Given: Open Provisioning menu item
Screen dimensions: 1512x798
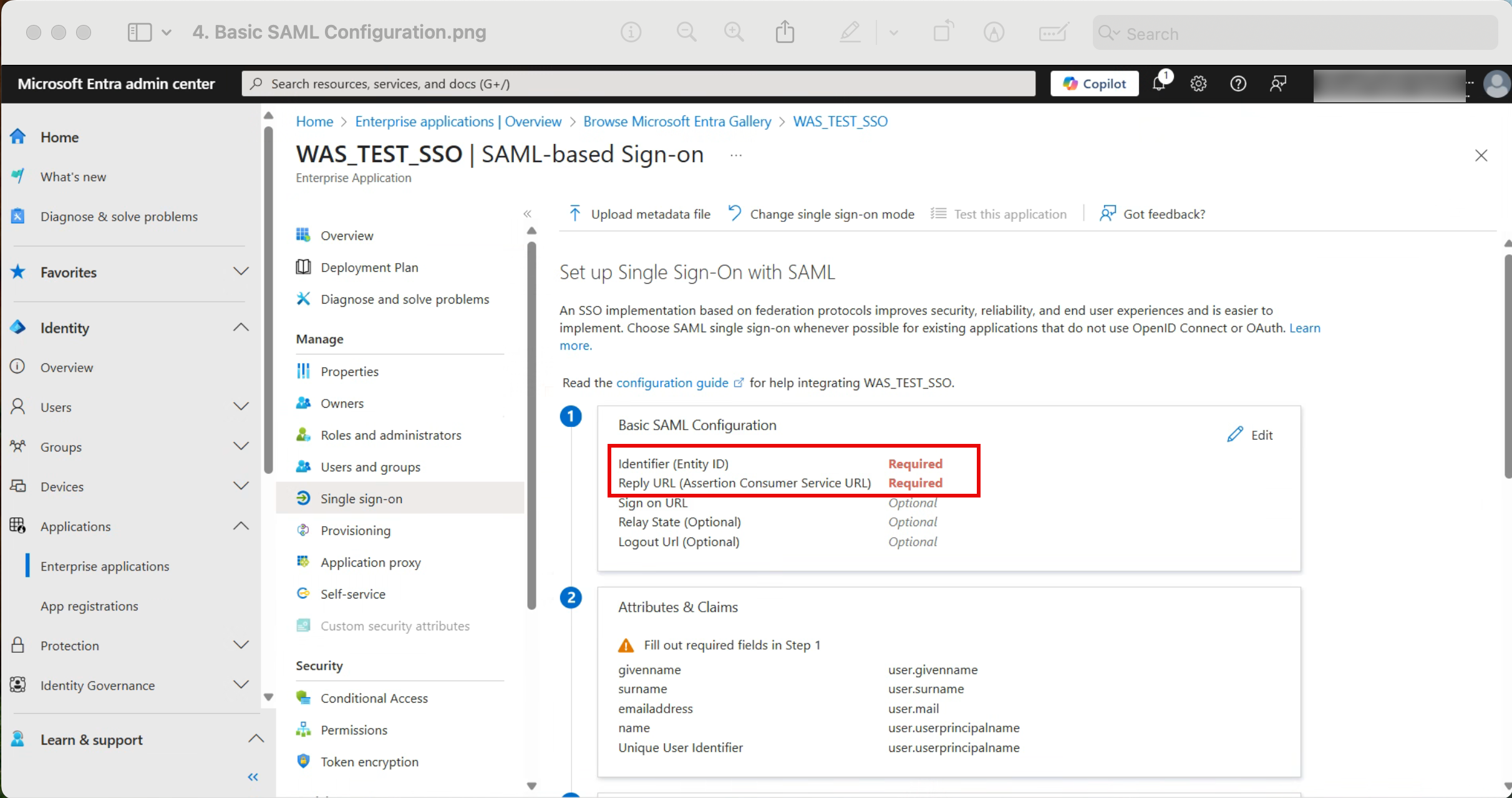Looking at the screenshot, I should [x=356, y=531].
